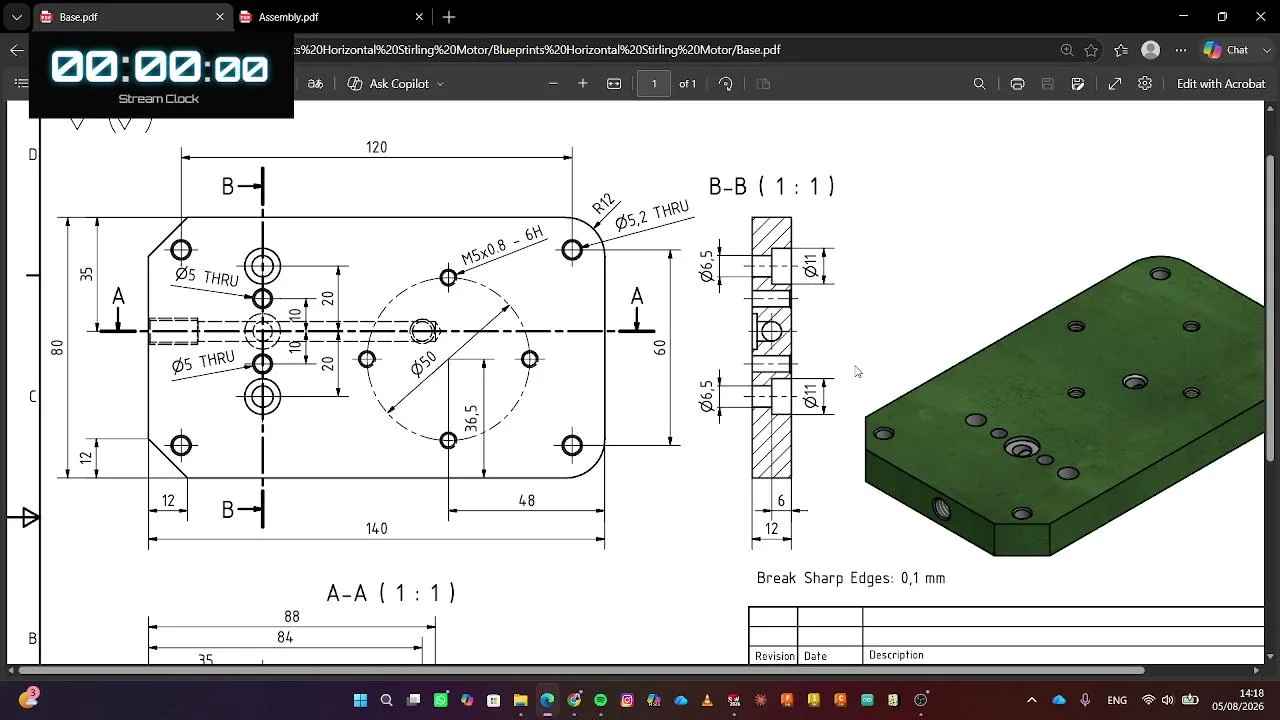Viewport: 1280px width, 720px height.
Task: Zoom in on the PDF page
Action: (x=583, y=84)
